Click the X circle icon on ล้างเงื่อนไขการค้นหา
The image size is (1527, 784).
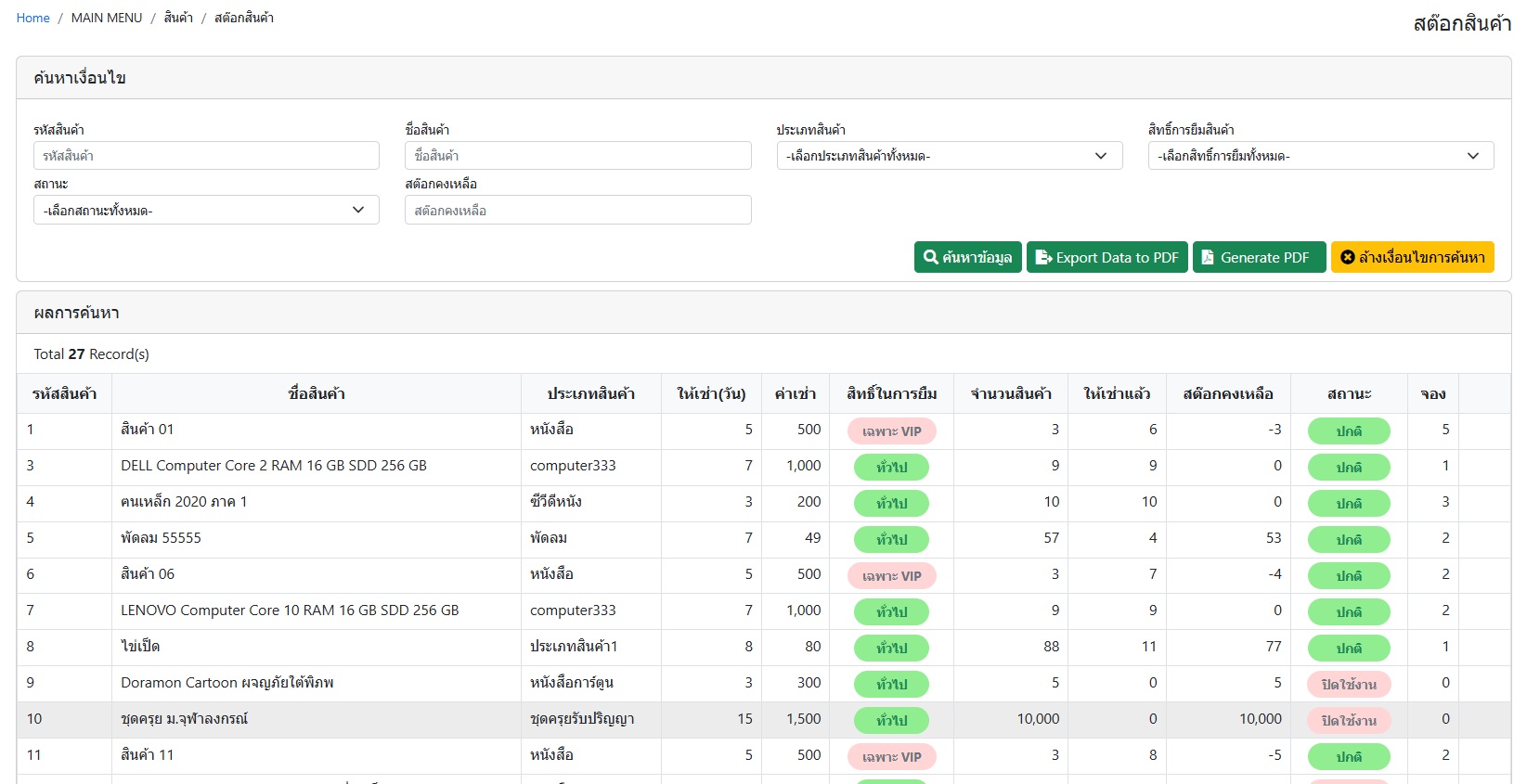[1348, 257]
